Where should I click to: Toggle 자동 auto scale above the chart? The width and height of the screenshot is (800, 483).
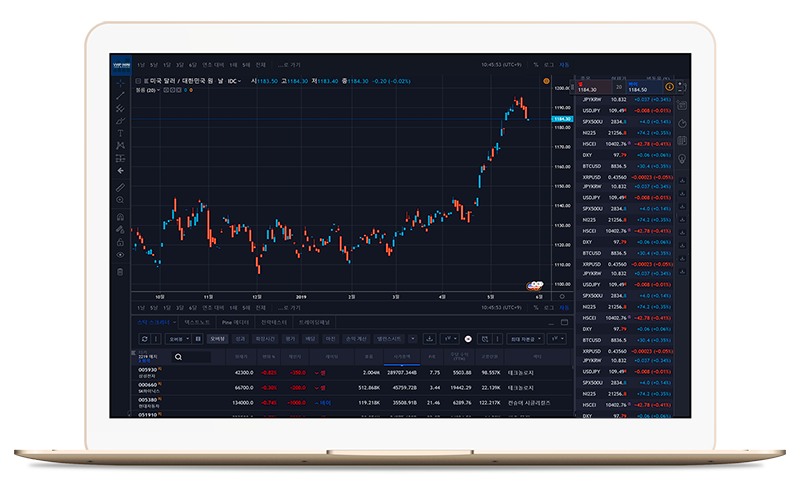pos(564,65)
